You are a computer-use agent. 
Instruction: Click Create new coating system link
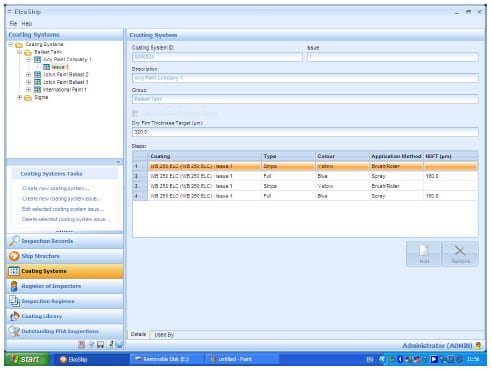(55, 188)
